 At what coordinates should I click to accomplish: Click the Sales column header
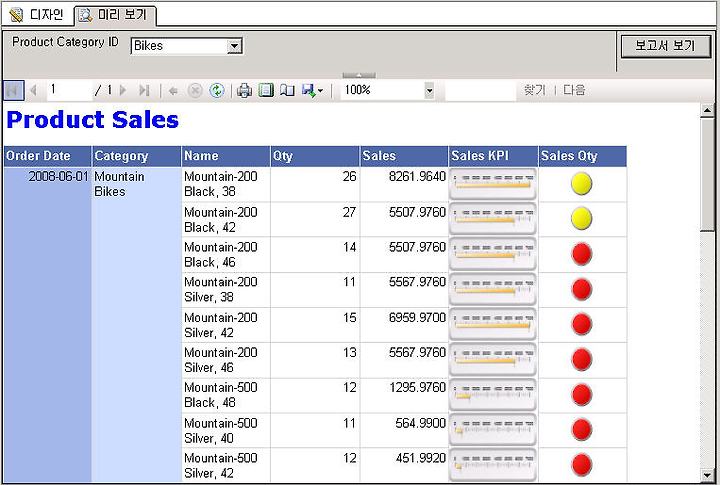click(x=404, y=156)
